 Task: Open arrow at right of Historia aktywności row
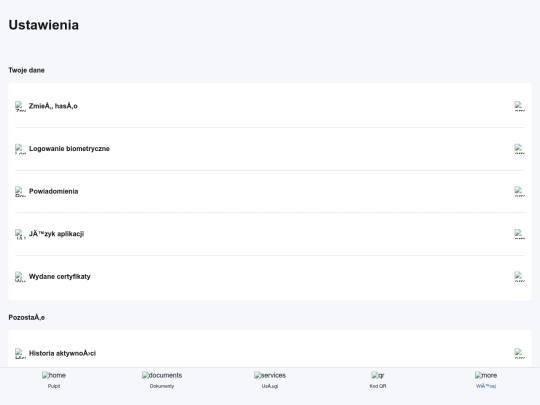tap(520, 353)
